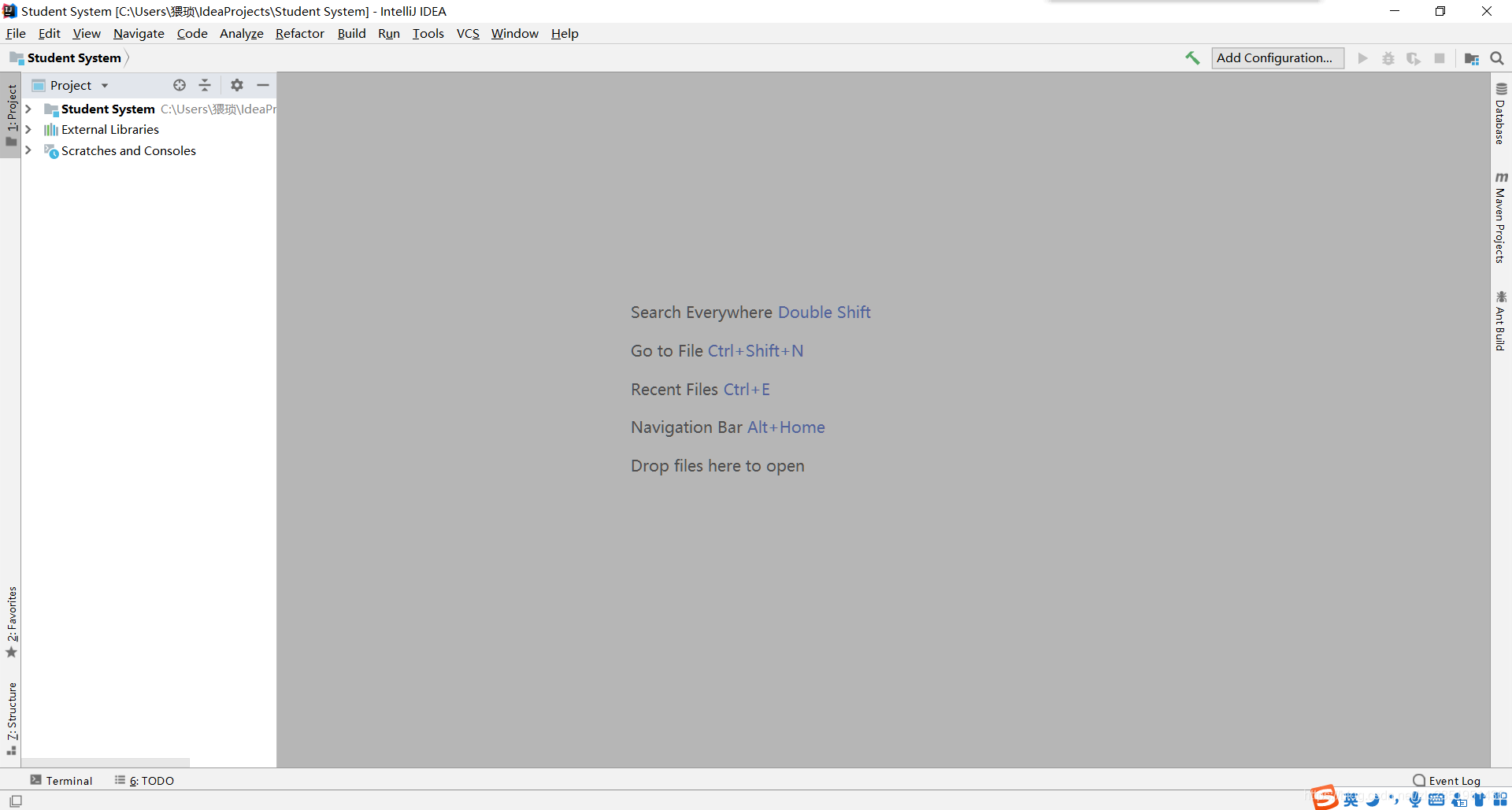1512x810 pixels.
Task: Open the Database tool window
Action: [x=1501, y=113]
